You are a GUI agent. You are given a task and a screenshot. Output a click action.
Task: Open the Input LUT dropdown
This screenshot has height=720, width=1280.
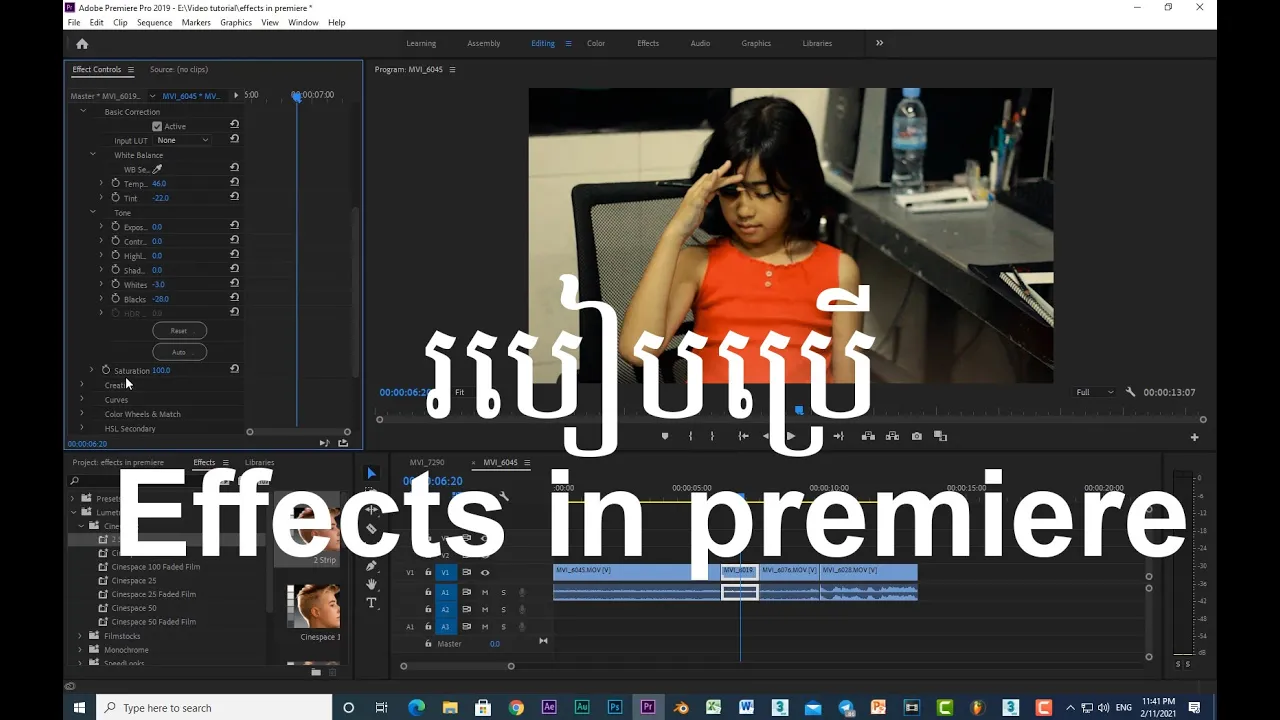pyautogui.click(x=181, y=140)
